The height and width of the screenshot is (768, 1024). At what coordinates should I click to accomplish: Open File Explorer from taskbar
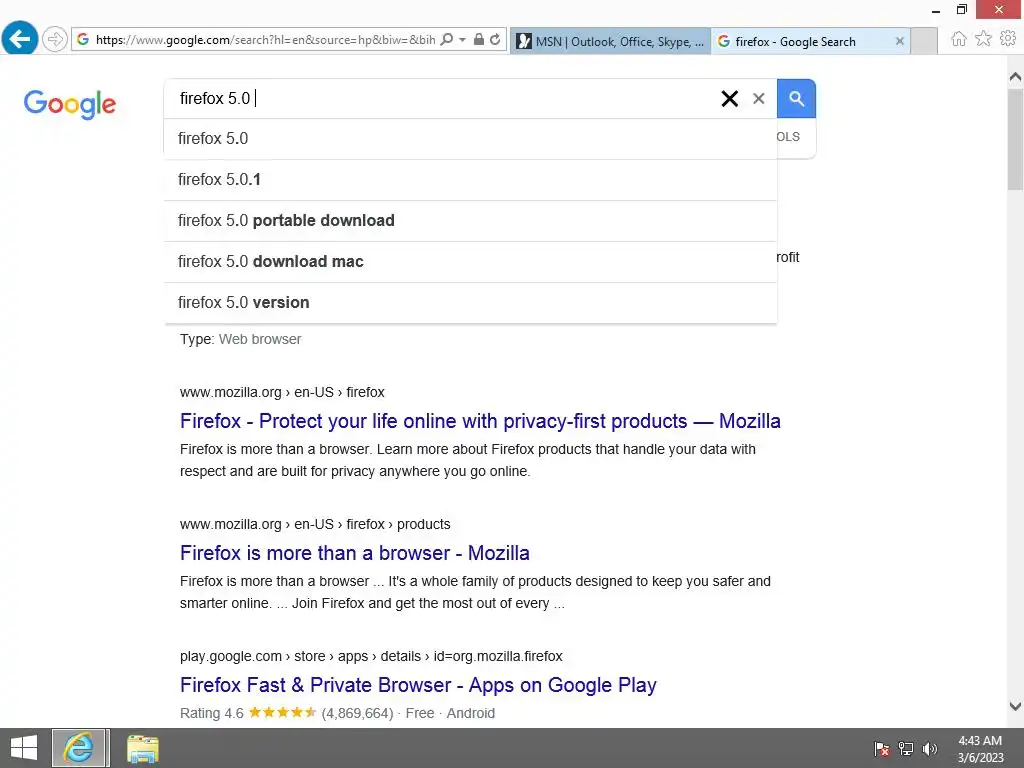tap(142, 748)
